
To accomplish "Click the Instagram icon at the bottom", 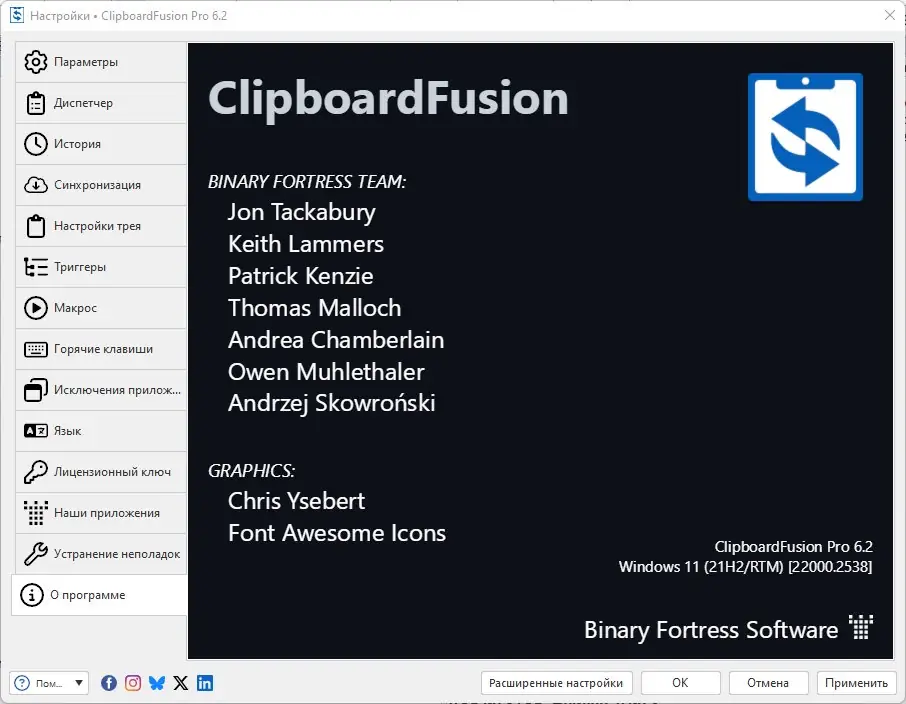I will pos(132,683).
